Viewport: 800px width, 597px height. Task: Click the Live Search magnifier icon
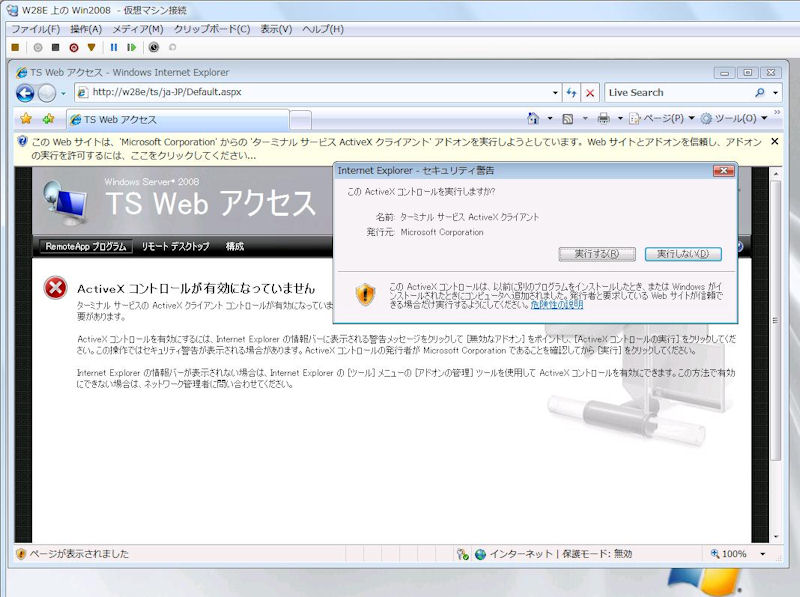point(760,93)
